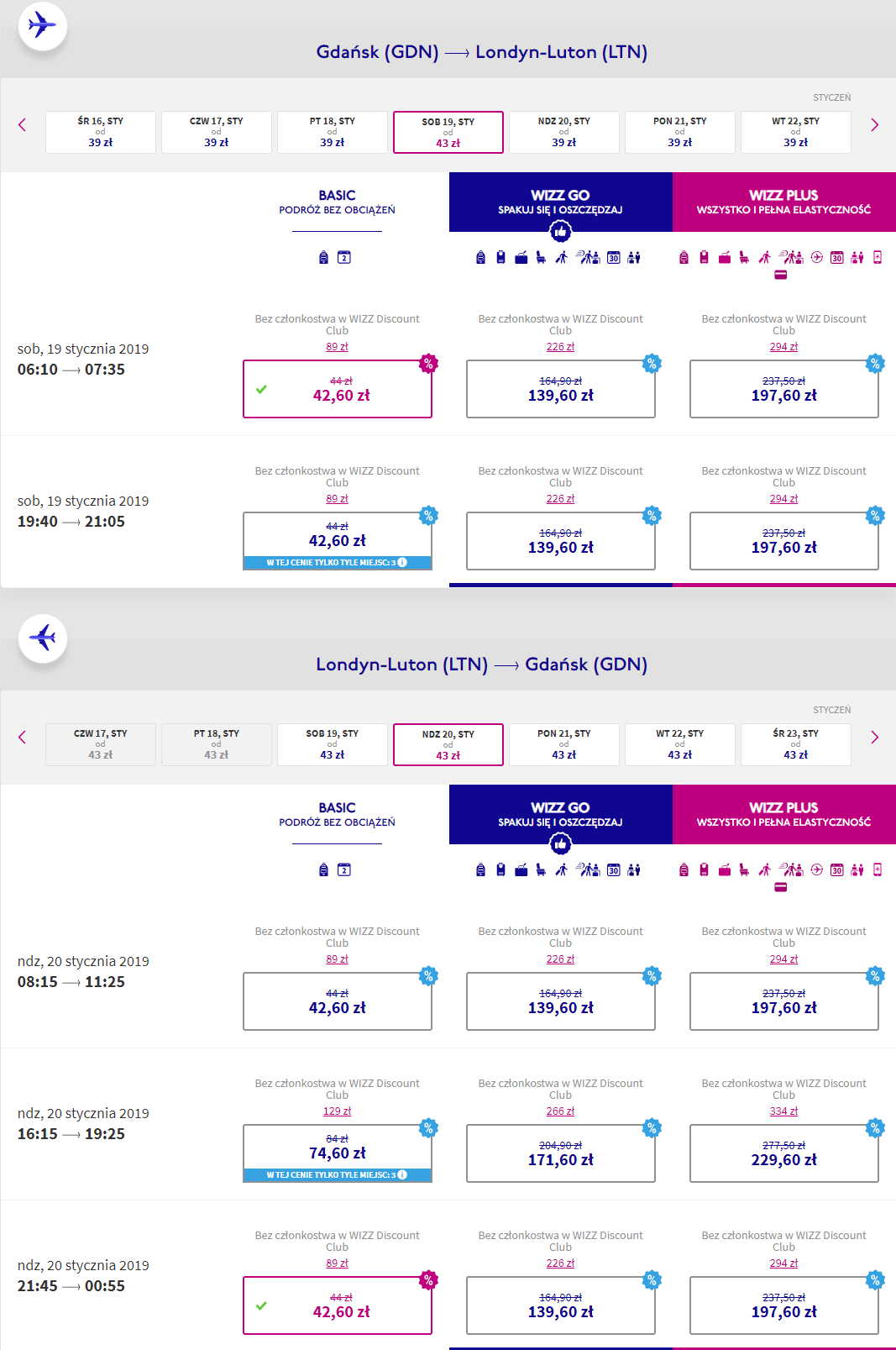
Task: Open the 294 zł non-member price link for 08:15 flight
Action: pos(784,959)
